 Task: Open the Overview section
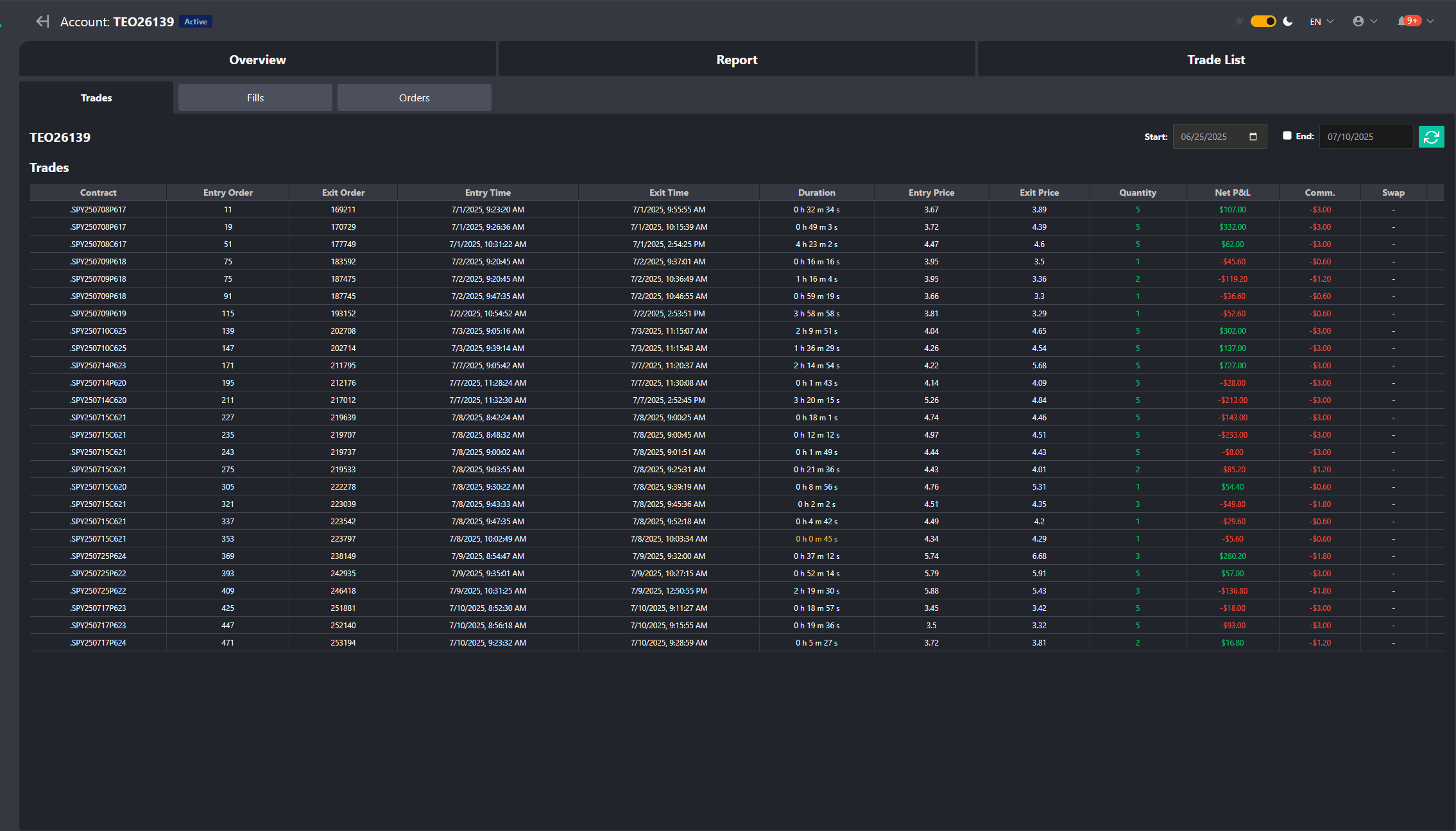pos(257,60)
